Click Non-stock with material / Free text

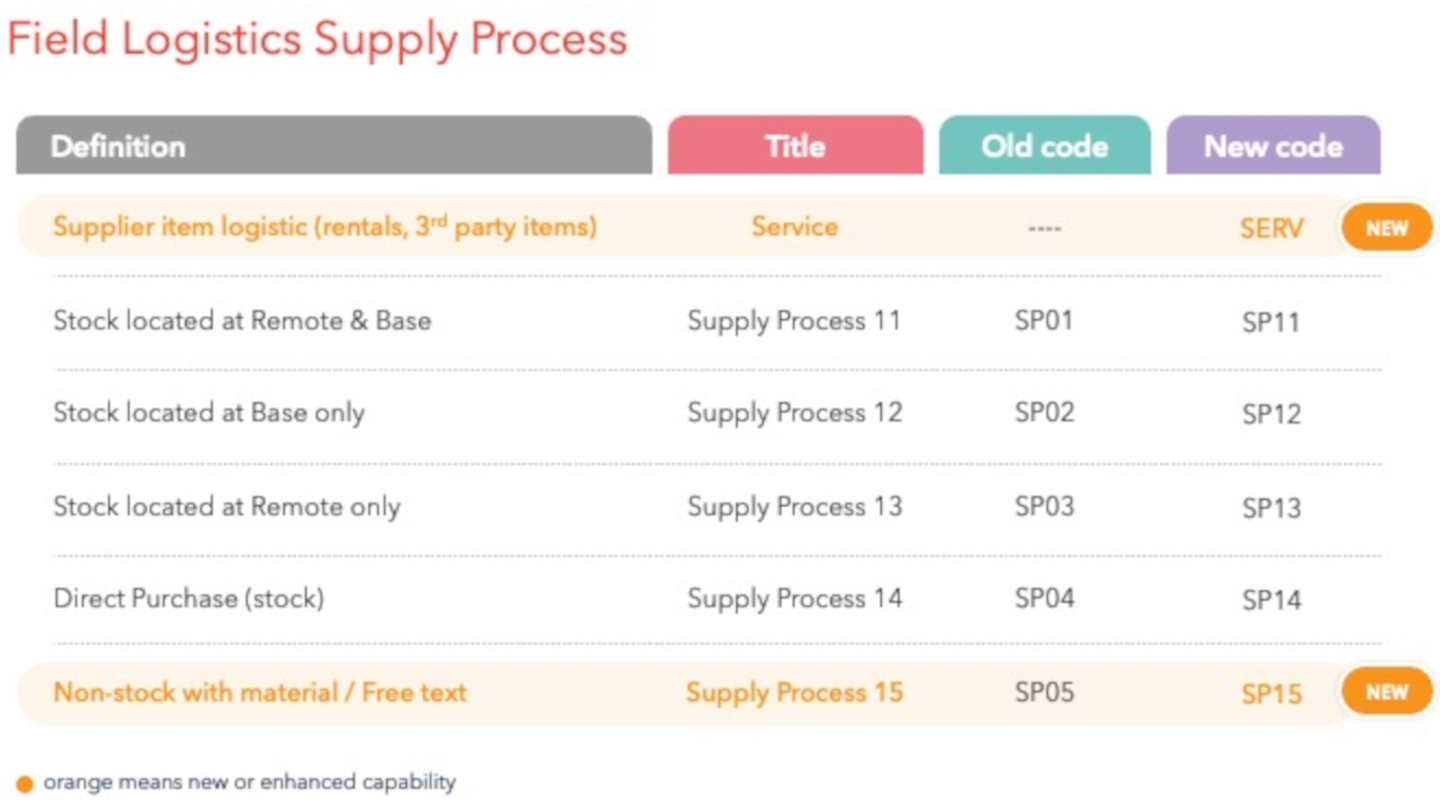point(260,692)
